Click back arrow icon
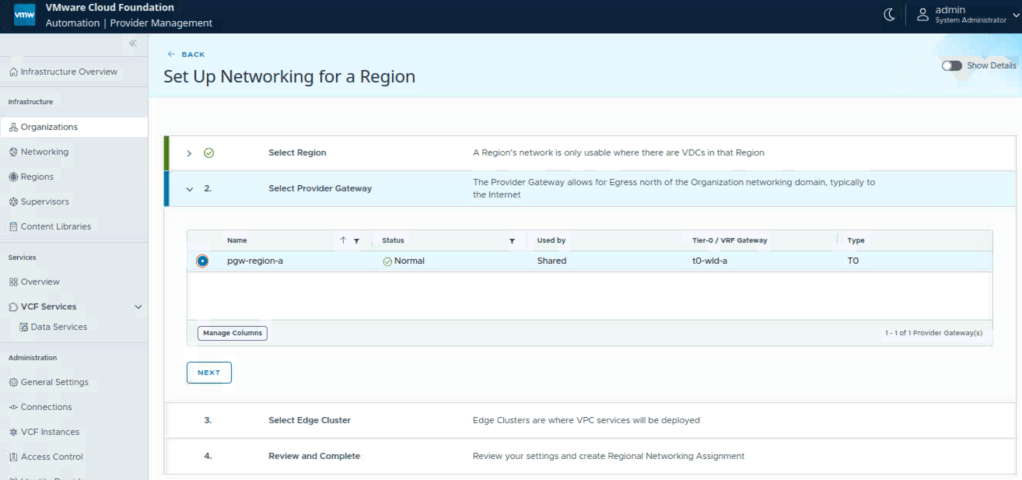Image resolution: width=1022 pixels, height=480 pixels. pyautogui.click(x=171, y=54)
